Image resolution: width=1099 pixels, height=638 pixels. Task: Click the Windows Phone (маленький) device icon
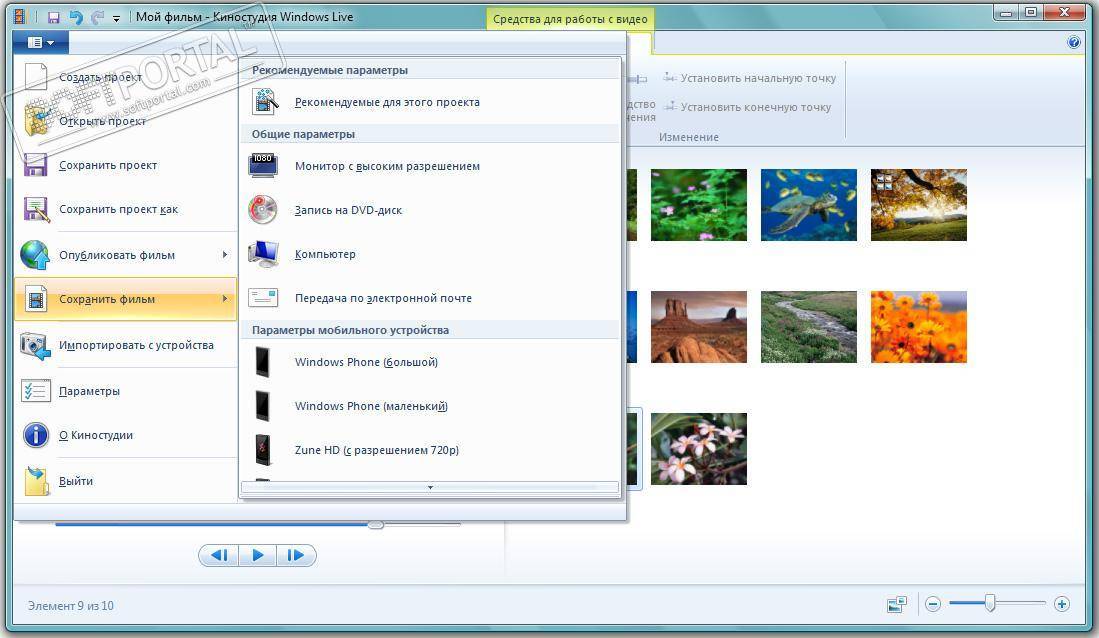point(263,406)
